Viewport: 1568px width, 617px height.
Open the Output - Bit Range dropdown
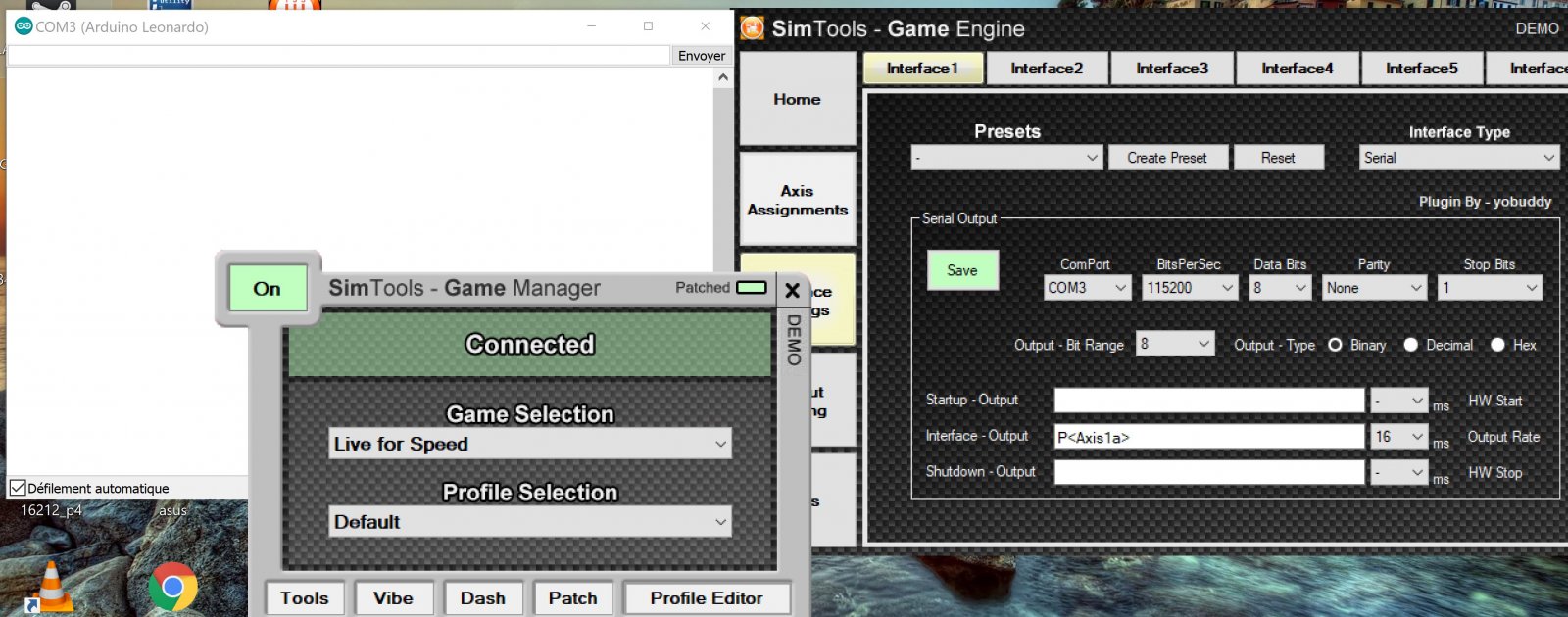pos(1175,344)
